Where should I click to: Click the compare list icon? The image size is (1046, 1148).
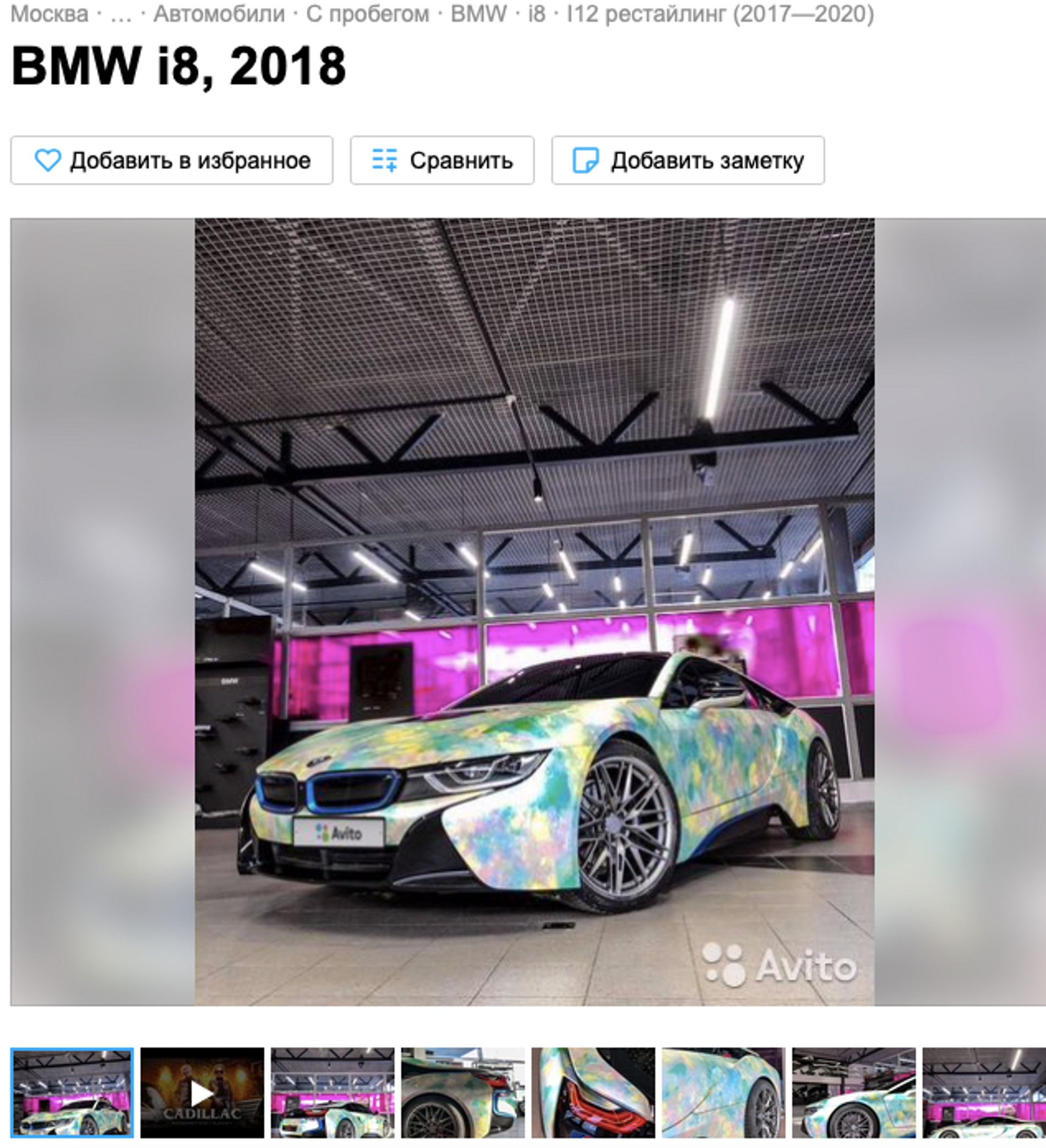(x=385, y=160)
